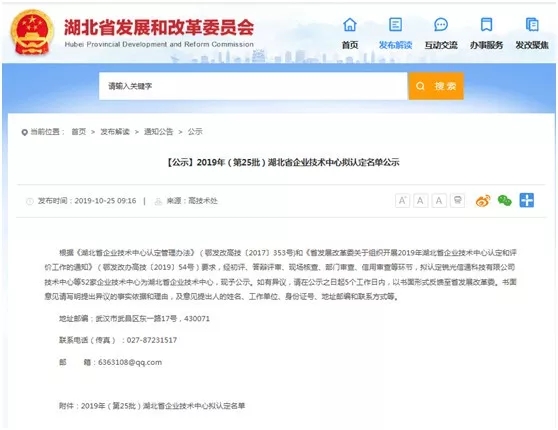Go to 发布解读 breadcrumb link
Viewport: 558px width, 430px height.
115,132
